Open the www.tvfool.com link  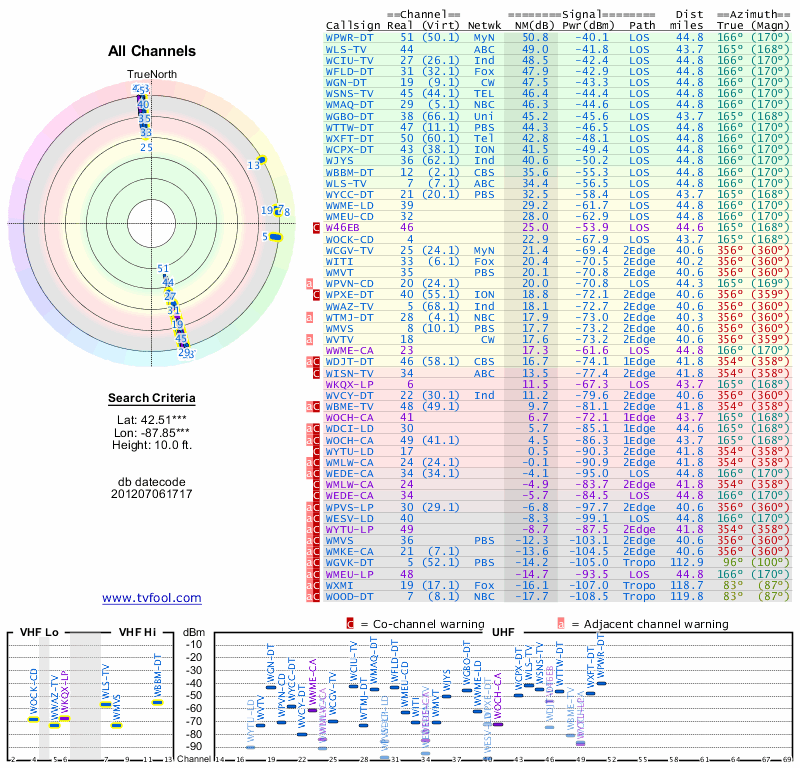[x=152, y=598]
